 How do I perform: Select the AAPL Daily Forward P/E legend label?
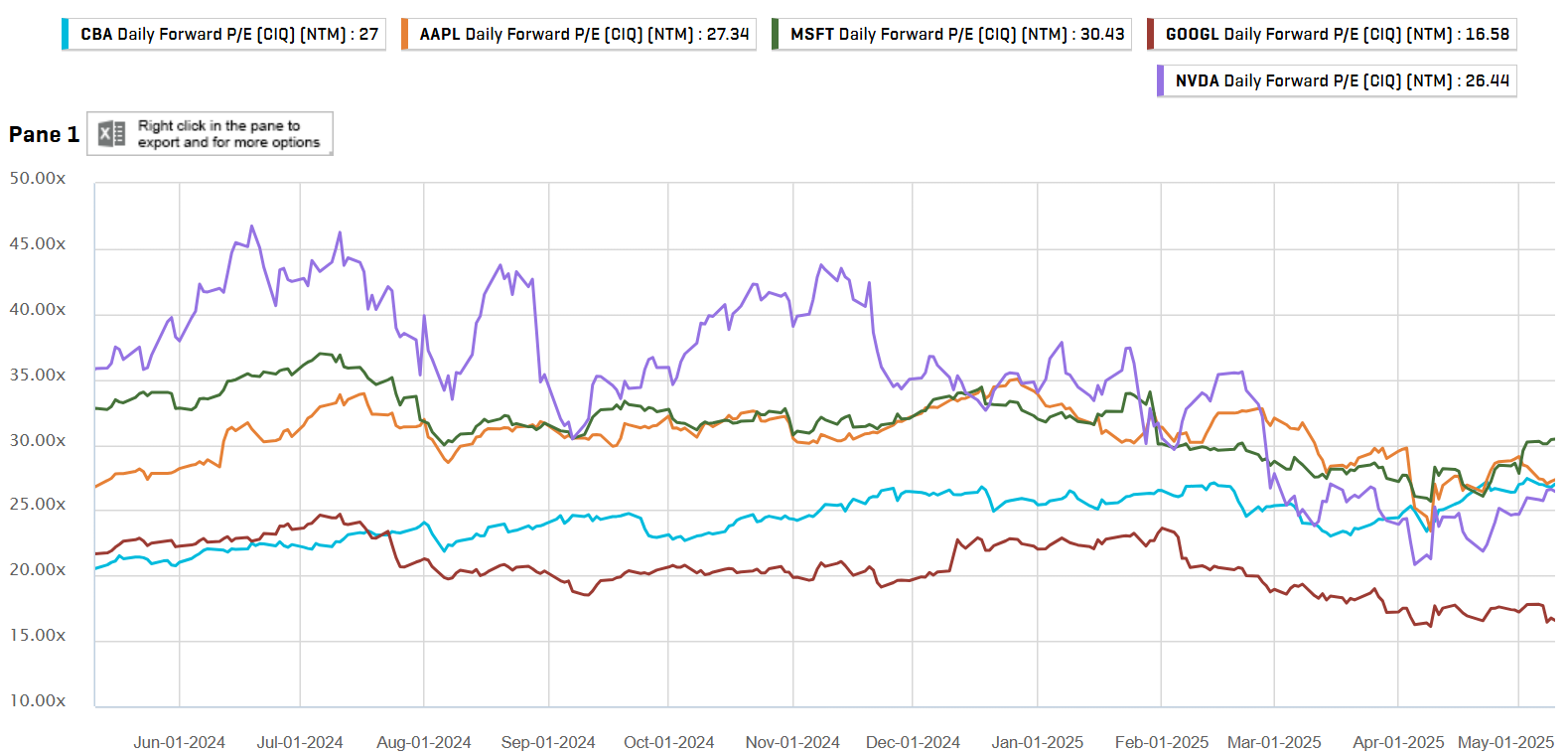[x=584, y=34]
